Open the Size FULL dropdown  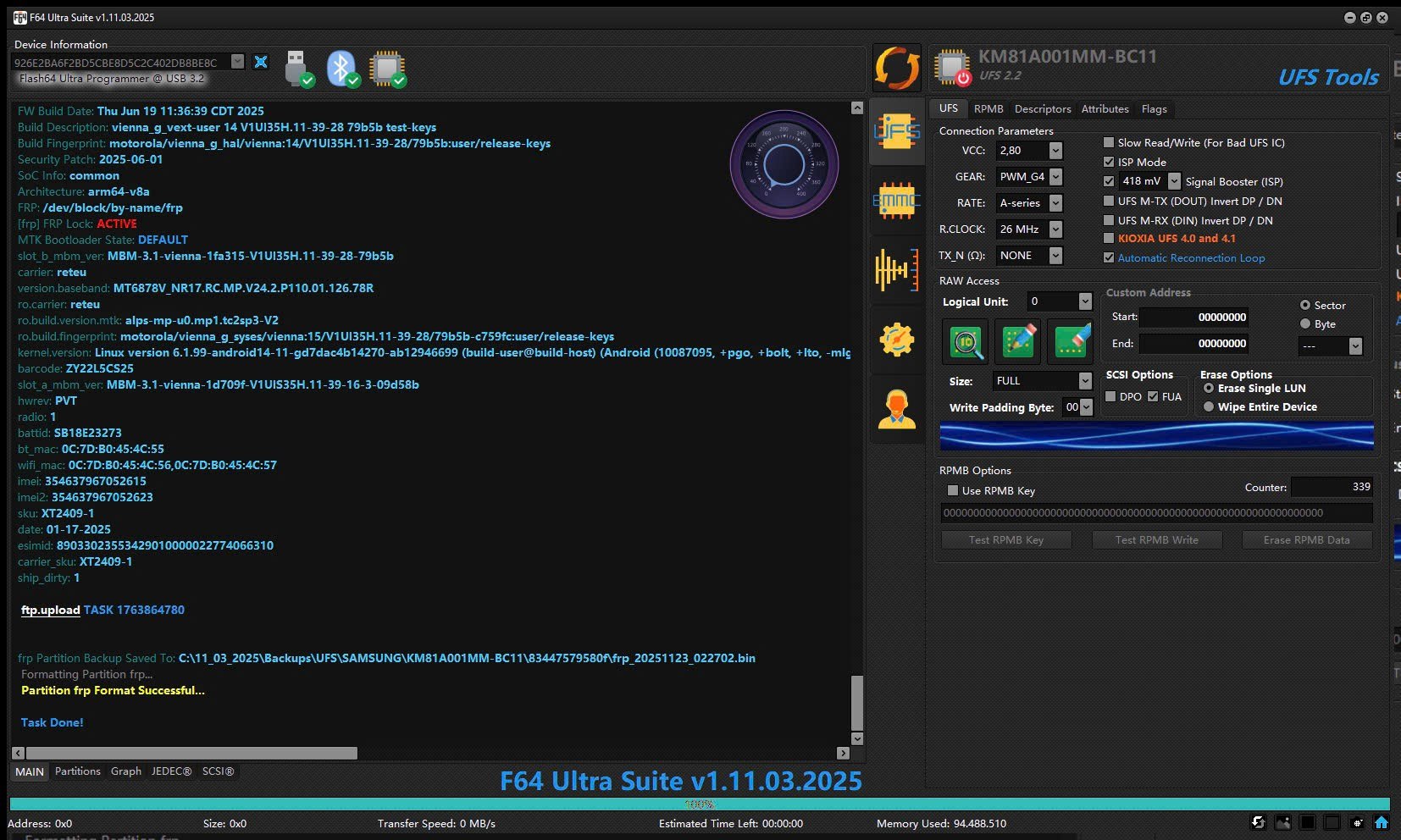pyautogui.click(x=1085, y=381)
